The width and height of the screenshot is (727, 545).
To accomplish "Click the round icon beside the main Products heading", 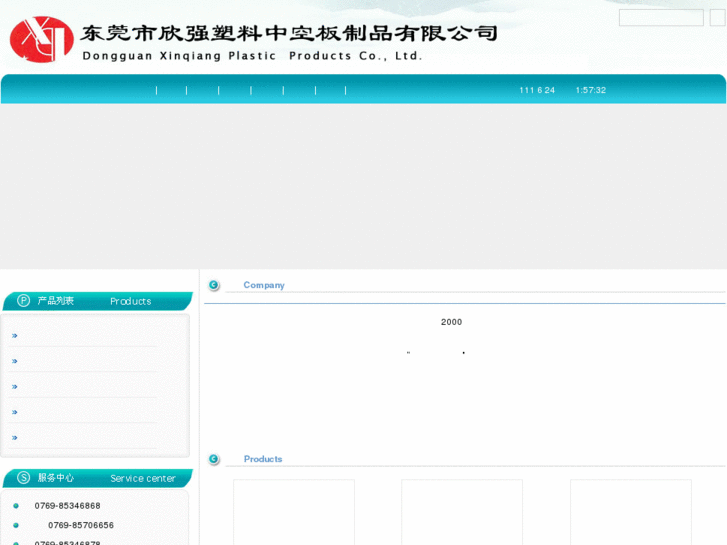I will [x=214, y=459].
